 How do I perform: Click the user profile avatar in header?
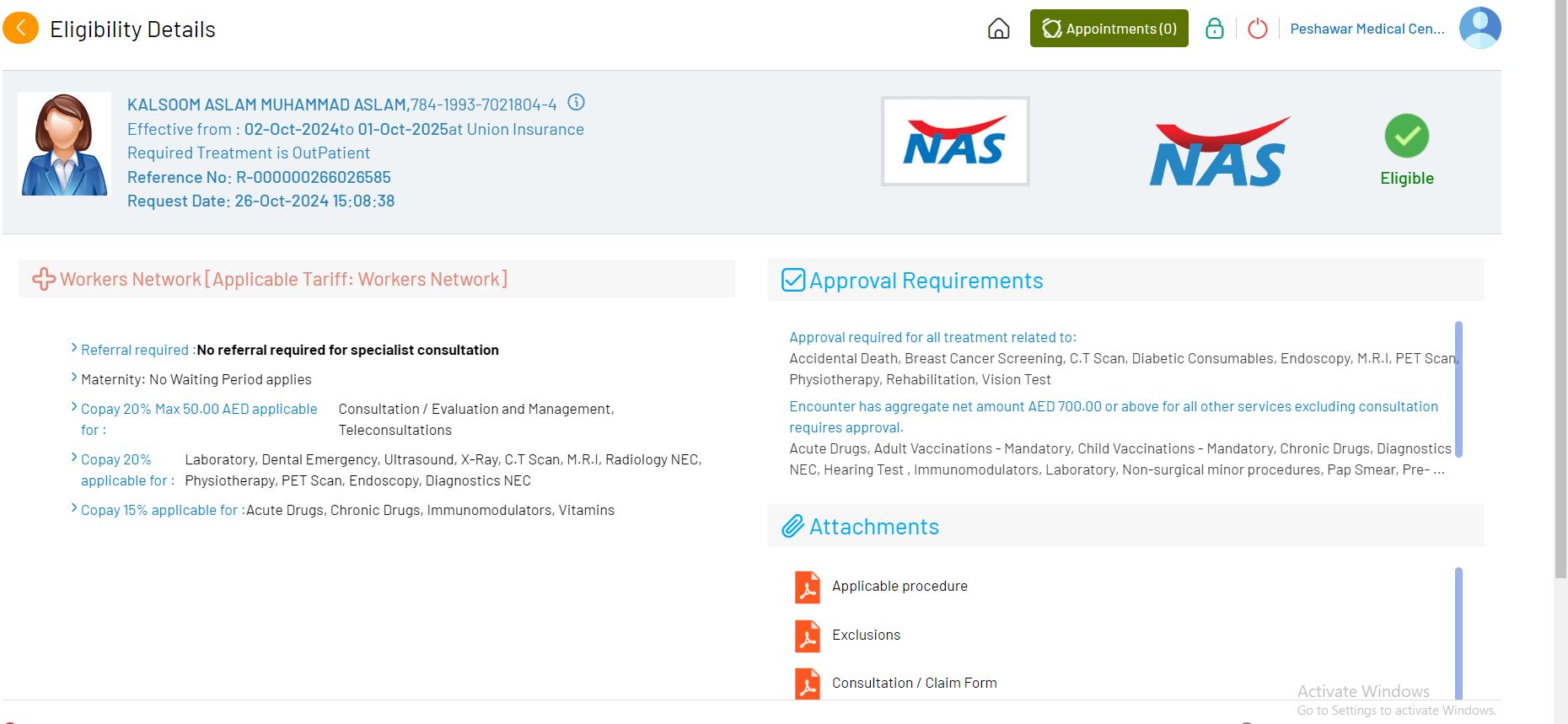pyautogui.click(x=1479, y=28)
